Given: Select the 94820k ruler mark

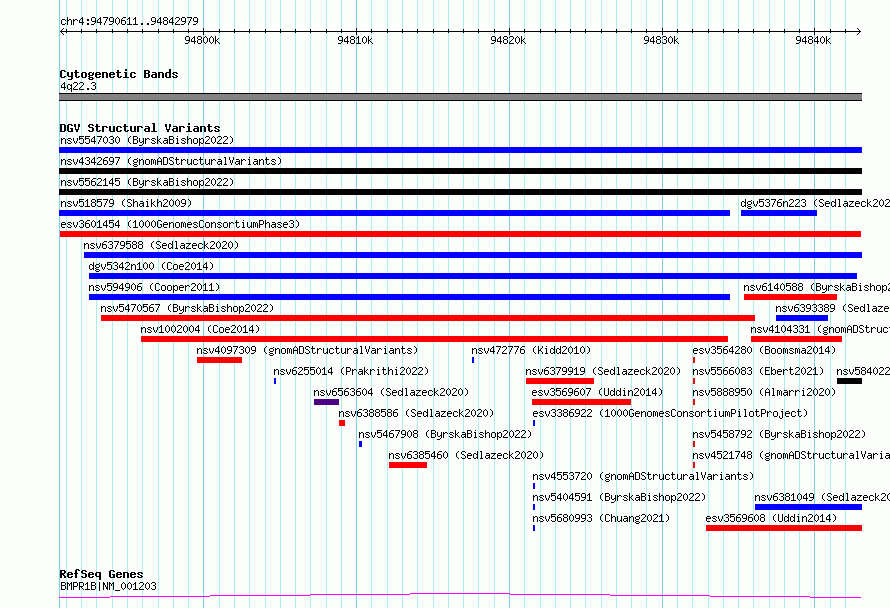Looking at the screenshot, I should (x=508, y=40).
